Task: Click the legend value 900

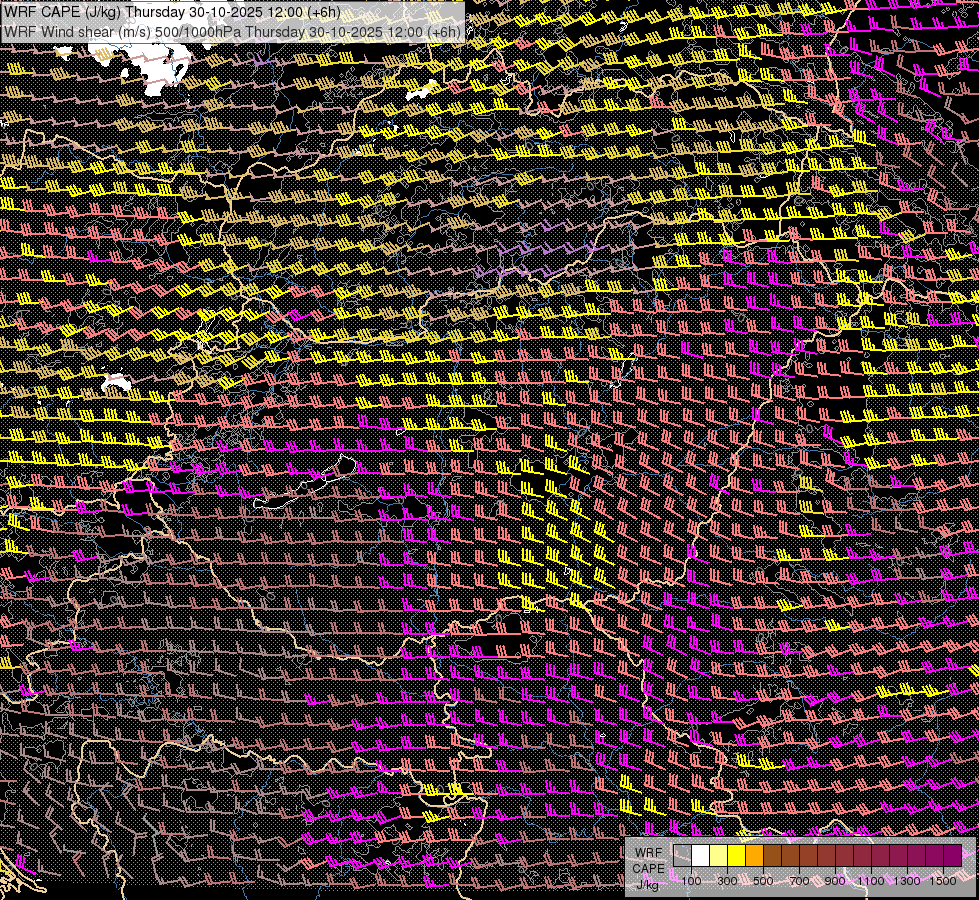Action: [x=835, y=881]
